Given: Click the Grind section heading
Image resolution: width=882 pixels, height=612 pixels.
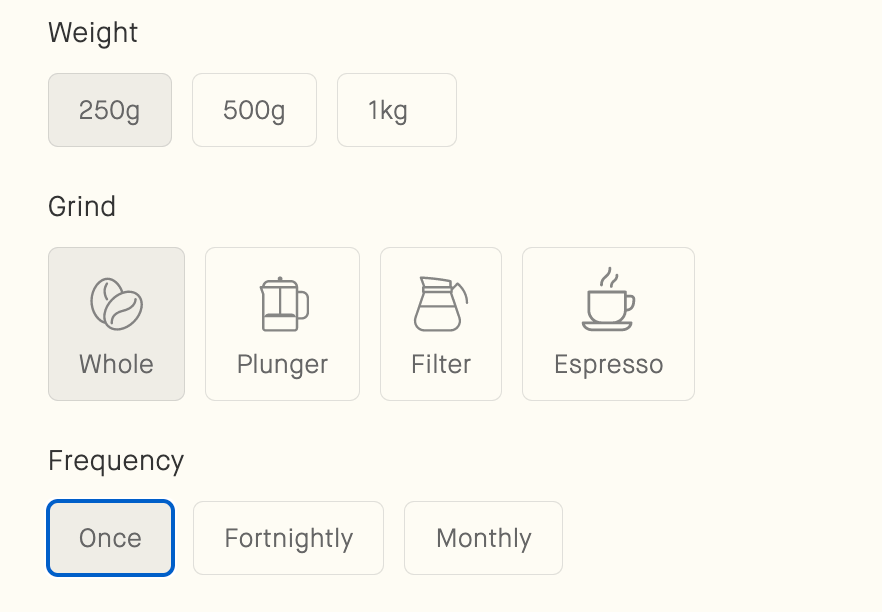Looking at the screenshot, I should [x=82, y=207].
